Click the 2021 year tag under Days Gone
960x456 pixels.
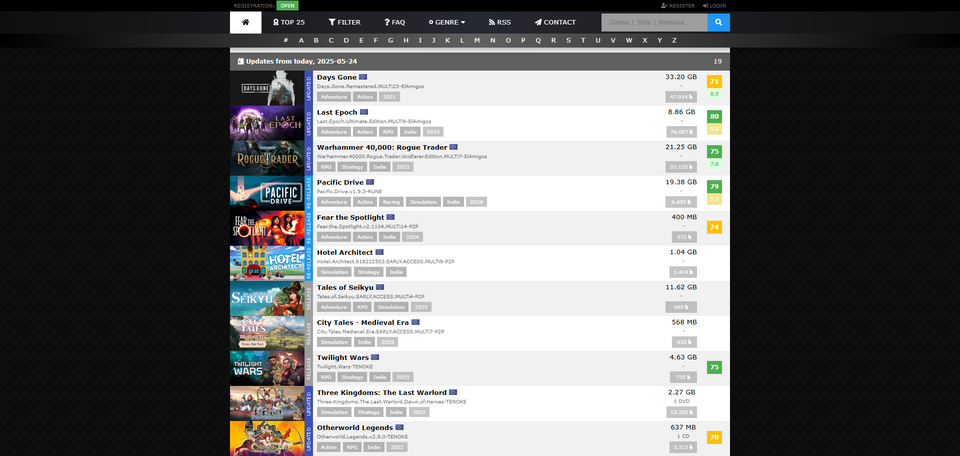click(389, 97)
